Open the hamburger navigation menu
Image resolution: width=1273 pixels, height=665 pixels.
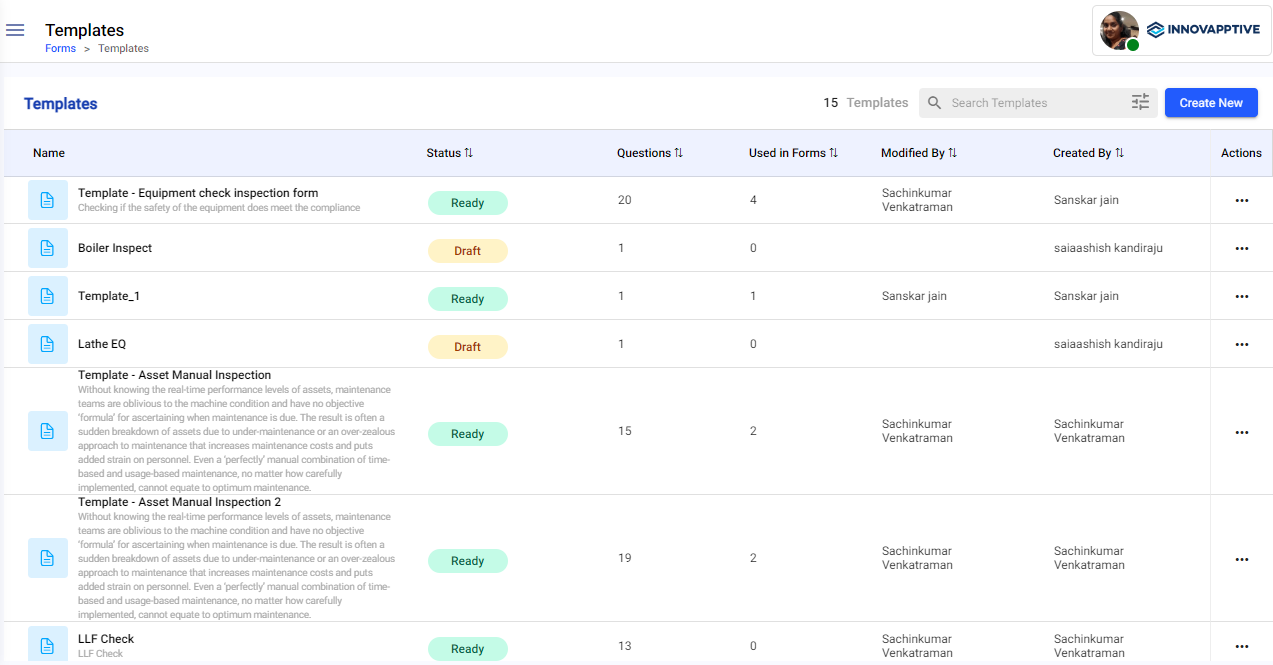coord(15,30)
